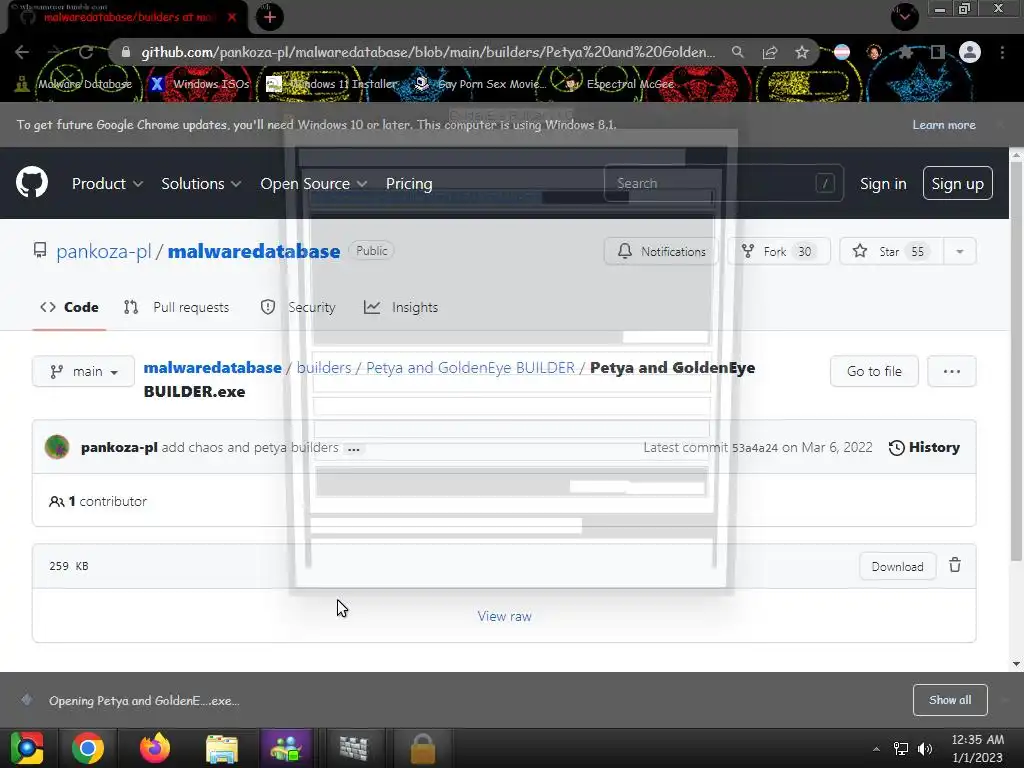The height and width of the screenshot is (768, 1024).
Task: Close the malwaredatabase browser tab
Action: tap(232, 17)
